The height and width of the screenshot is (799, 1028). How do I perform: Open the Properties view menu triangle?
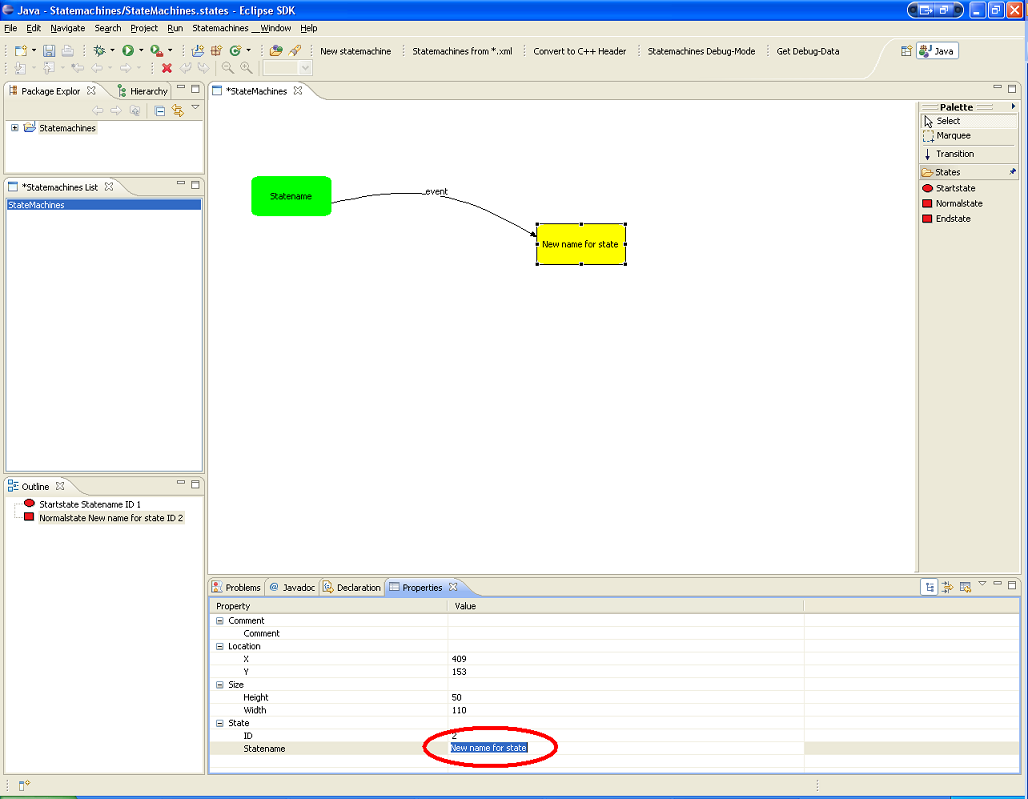tap(982, 583)
